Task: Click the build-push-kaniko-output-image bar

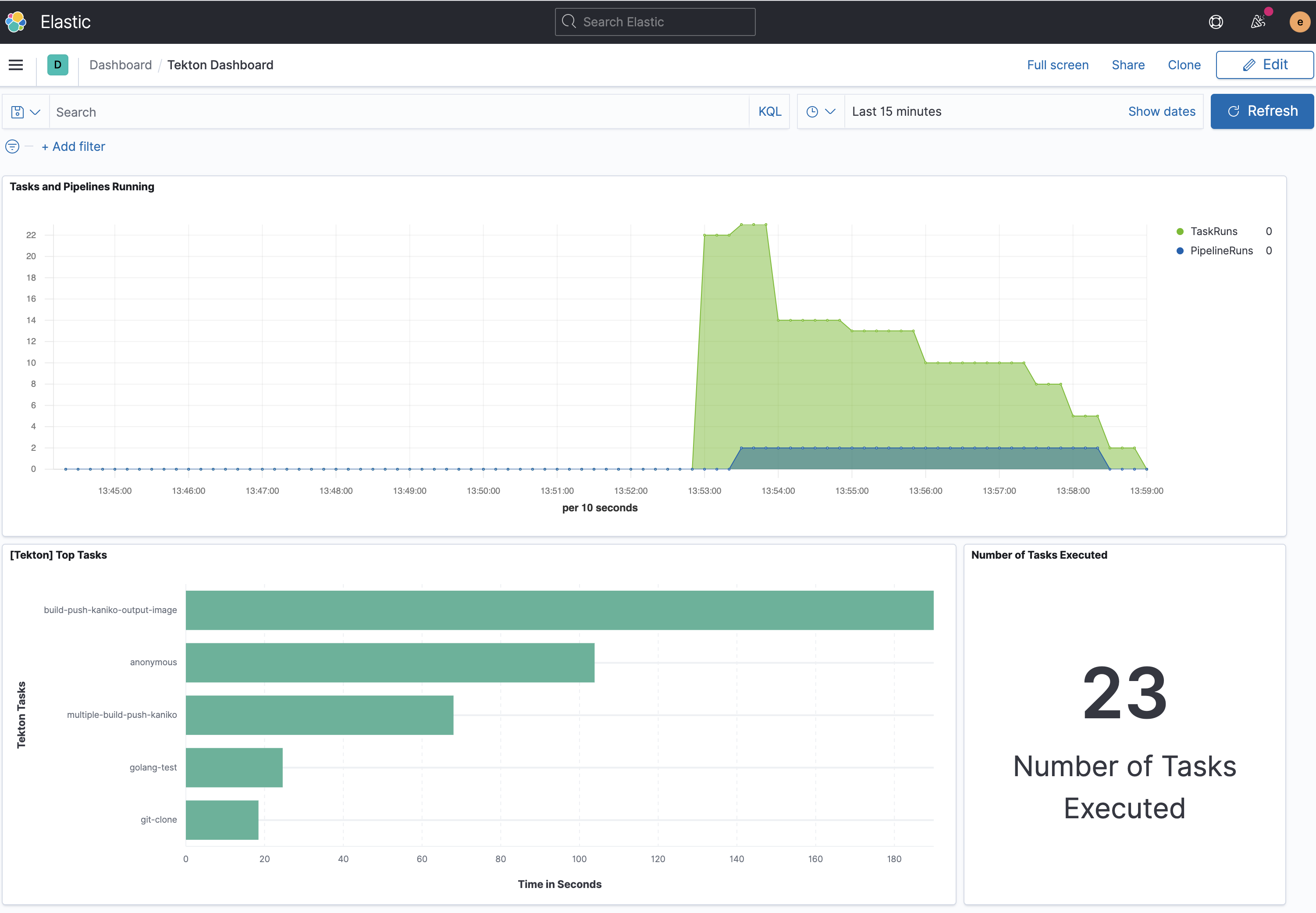Action: [559, 610]
